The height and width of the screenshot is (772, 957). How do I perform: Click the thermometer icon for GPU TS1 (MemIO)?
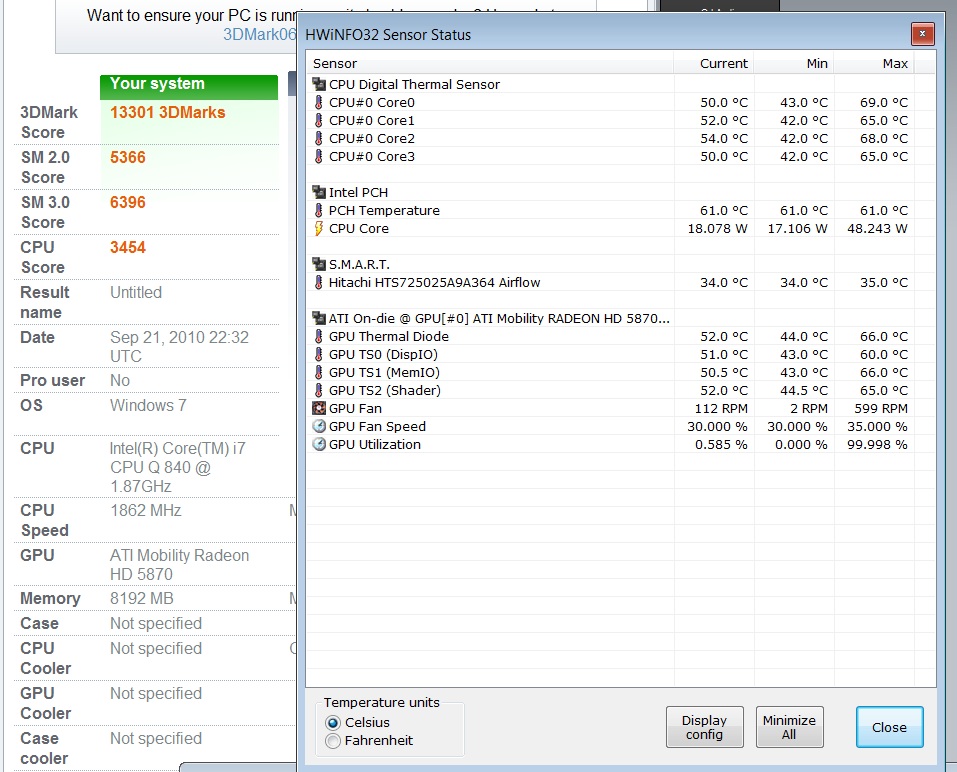(319, 372)
